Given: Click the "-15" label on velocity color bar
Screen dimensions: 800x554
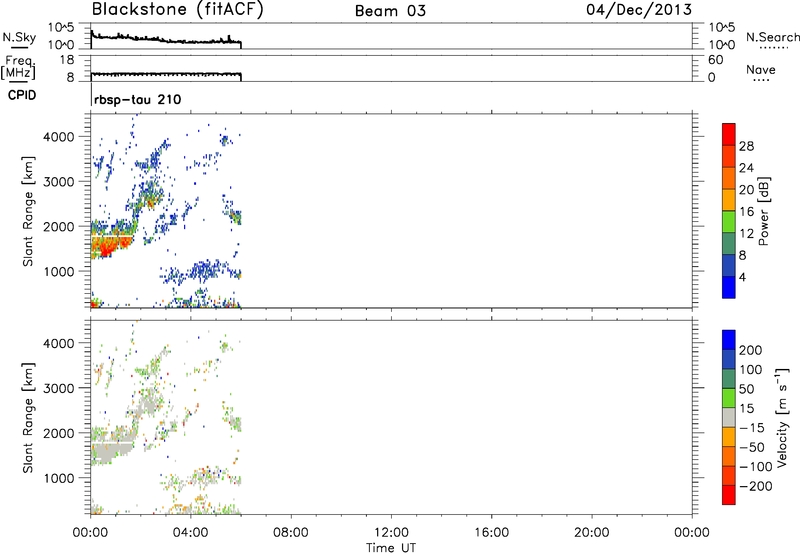Looking at the screenshot, I should [x=752, y=428].
